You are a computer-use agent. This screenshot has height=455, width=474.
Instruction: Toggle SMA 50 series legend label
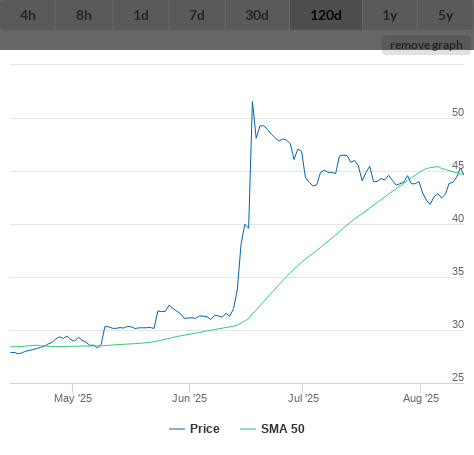pyautogui.click(x=283, y=429)
